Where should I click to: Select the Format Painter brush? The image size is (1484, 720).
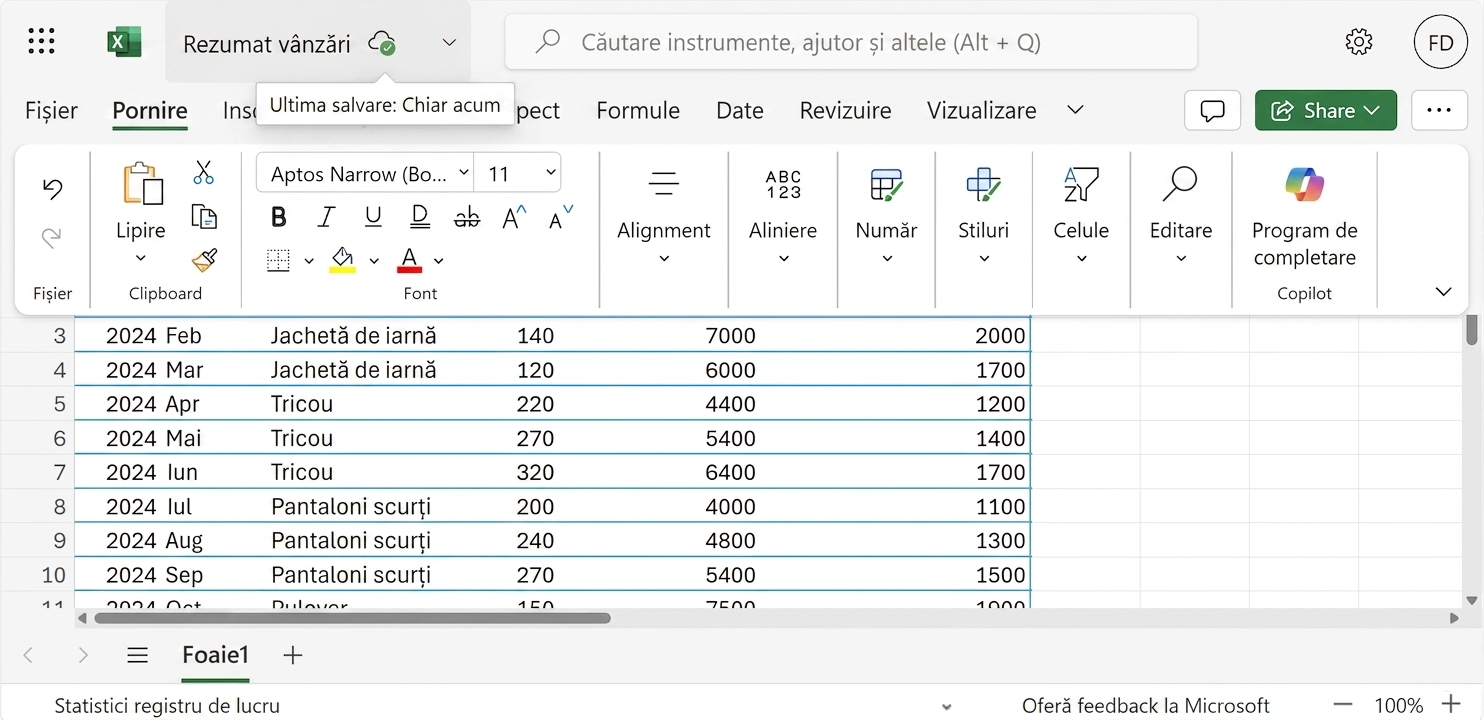point(204,261)
